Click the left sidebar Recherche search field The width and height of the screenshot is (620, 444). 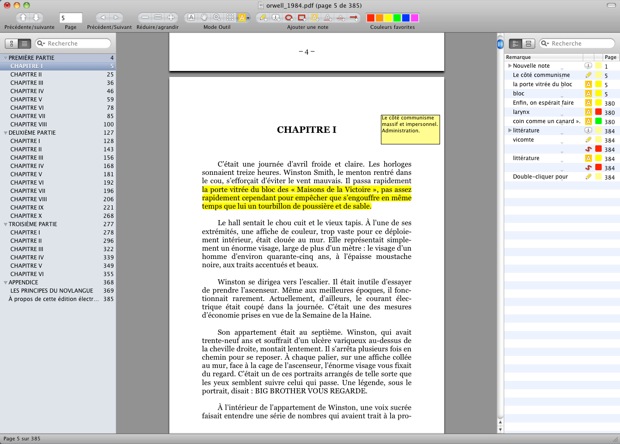pos(73,43)
